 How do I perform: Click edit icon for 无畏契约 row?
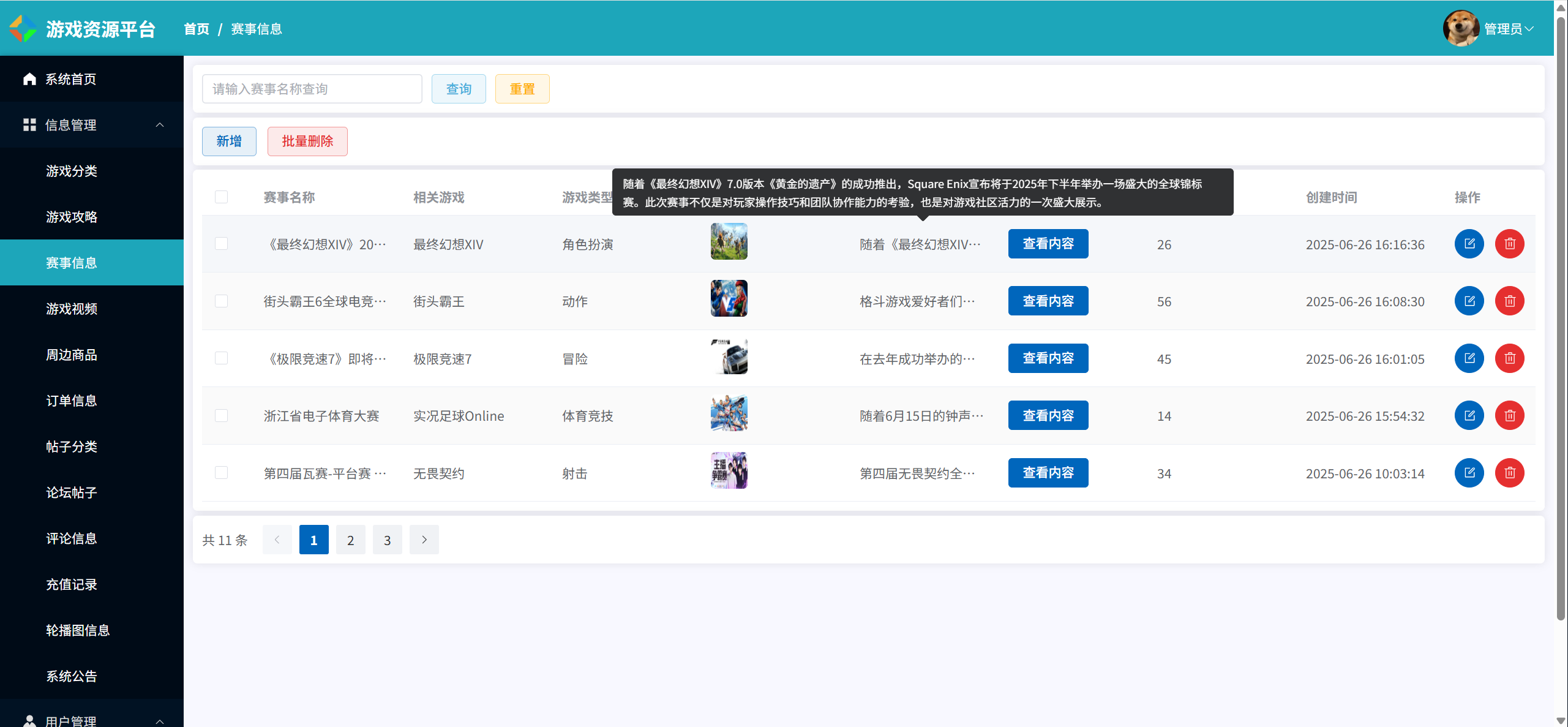1469,473
